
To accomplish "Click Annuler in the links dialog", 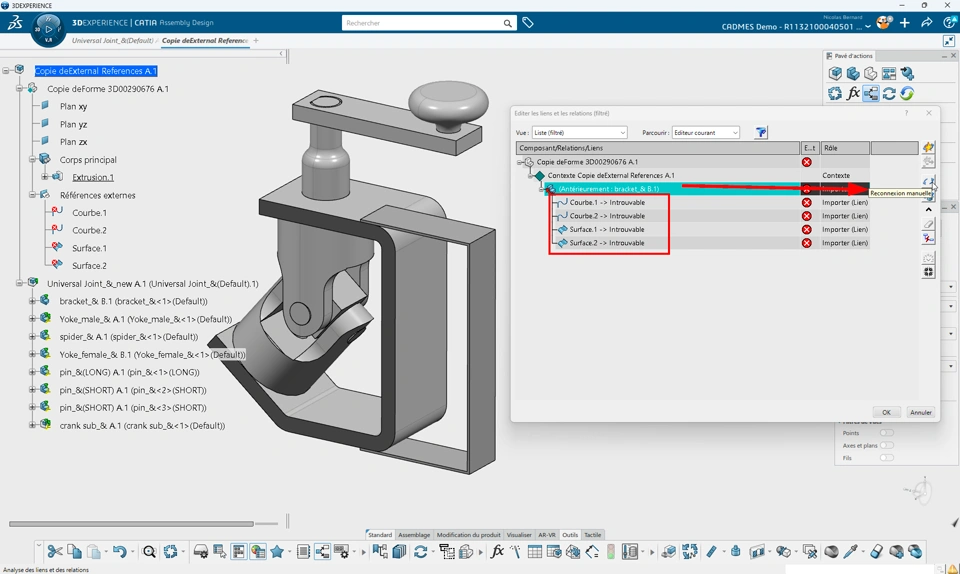I will (920, 412).
